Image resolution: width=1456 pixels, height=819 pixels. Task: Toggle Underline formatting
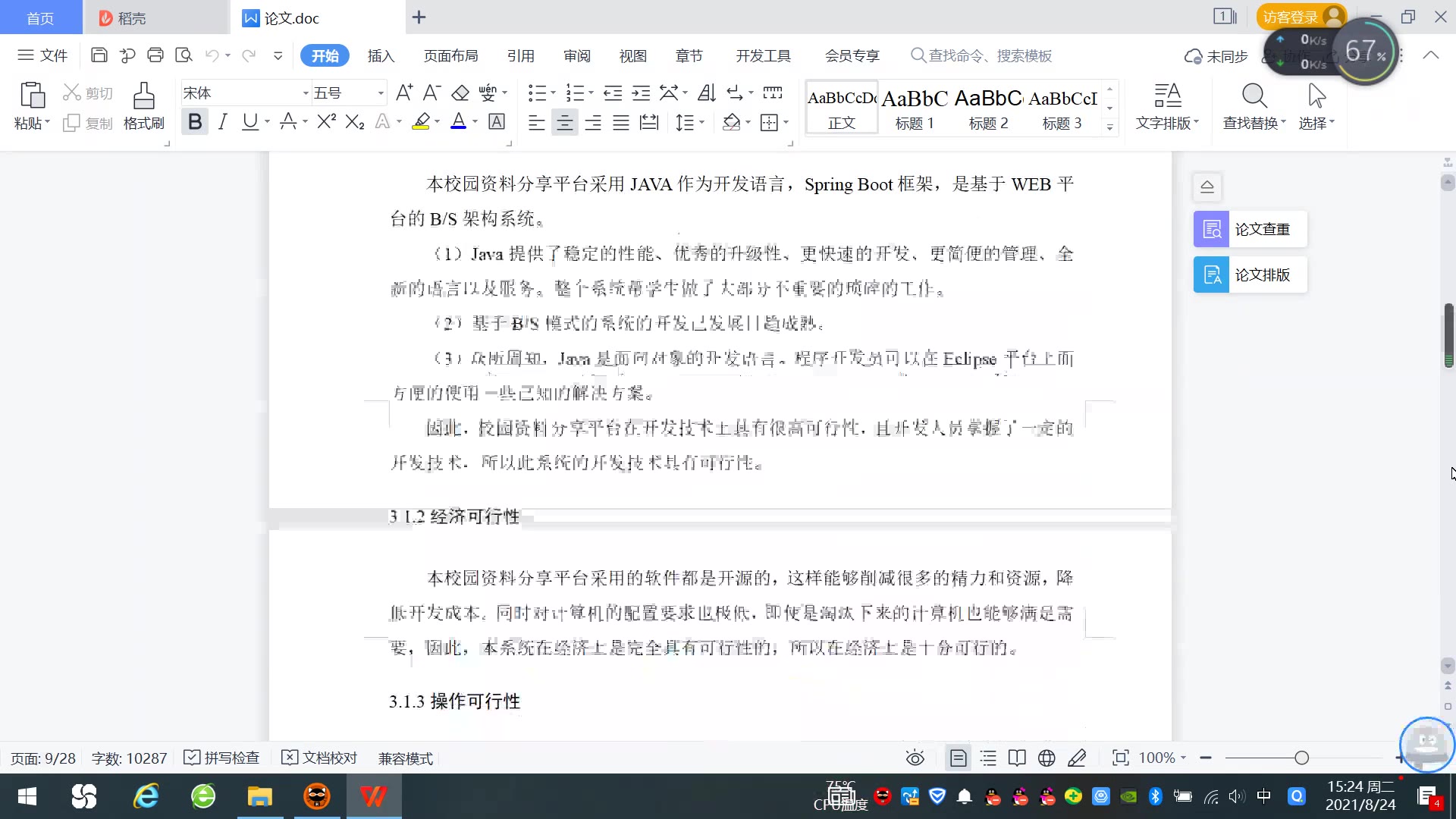(249, 121)
